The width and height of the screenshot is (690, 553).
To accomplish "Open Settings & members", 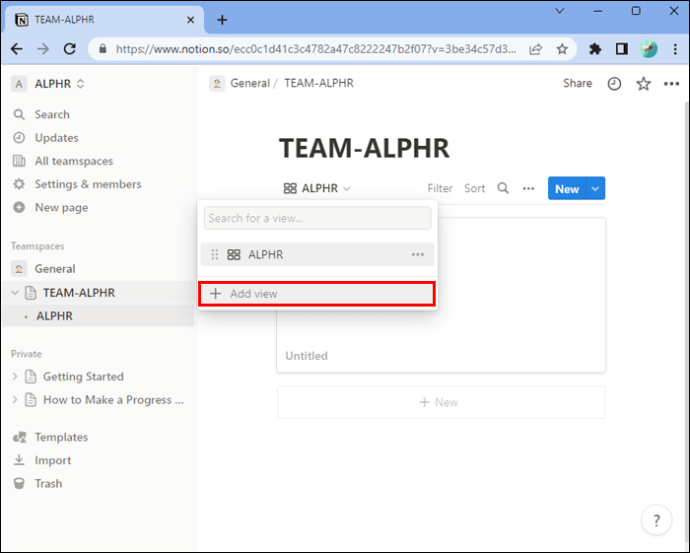I will click(x=88, y=184).
